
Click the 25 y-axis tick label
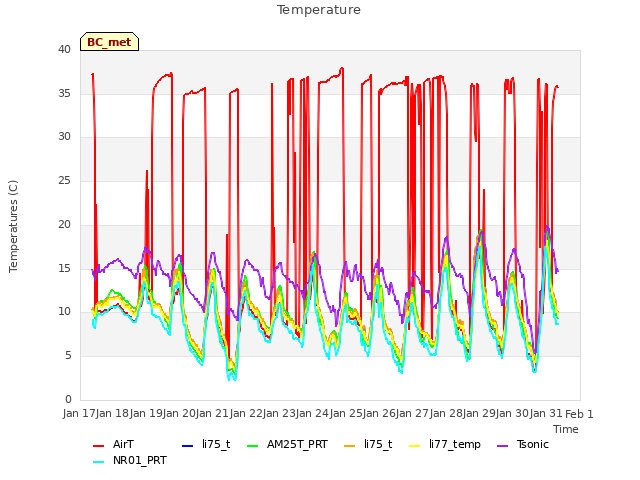[64, 180]
